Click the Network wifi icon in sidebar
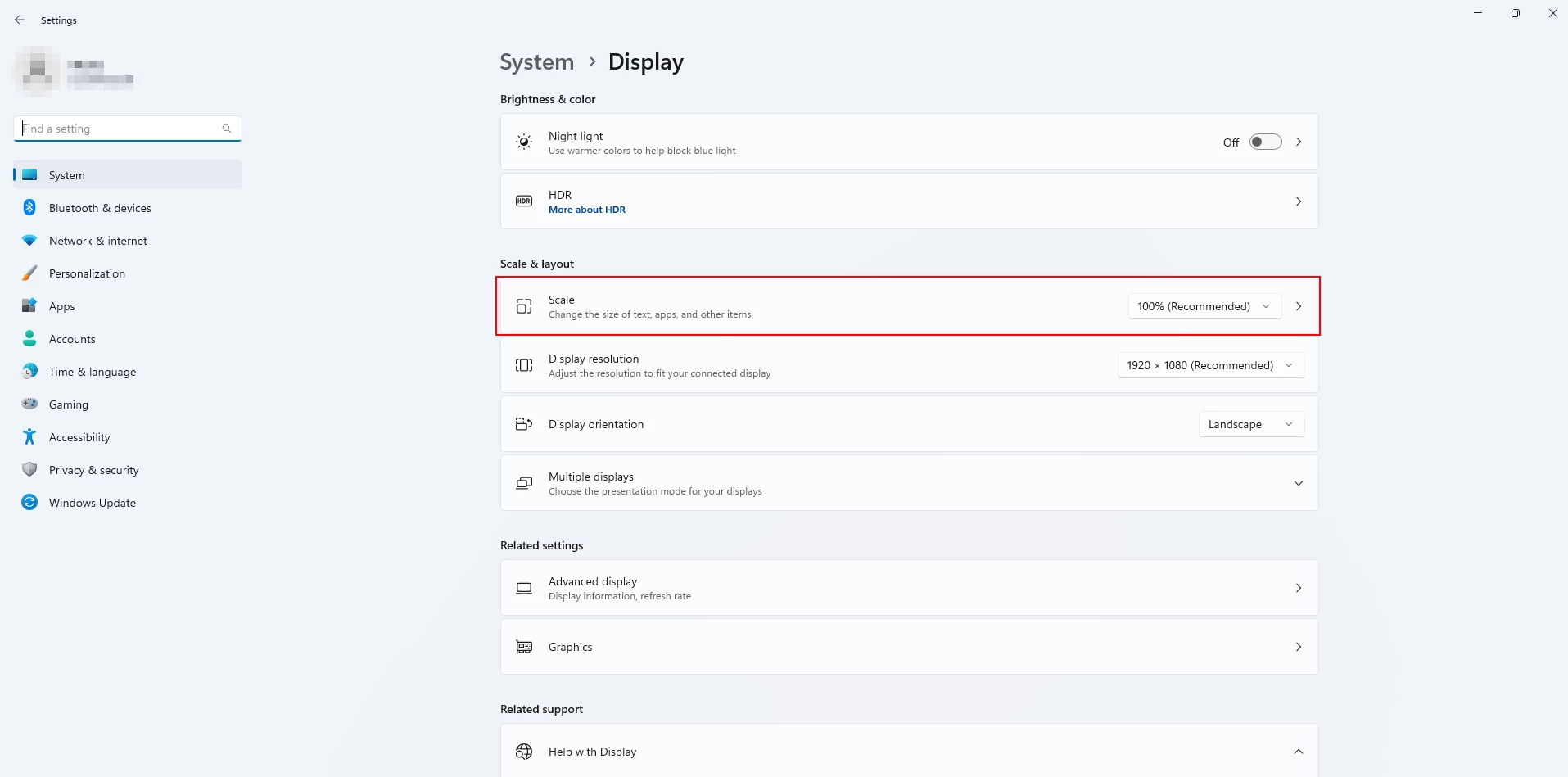This screenshot has height=777, width=1568. (29, 241)
